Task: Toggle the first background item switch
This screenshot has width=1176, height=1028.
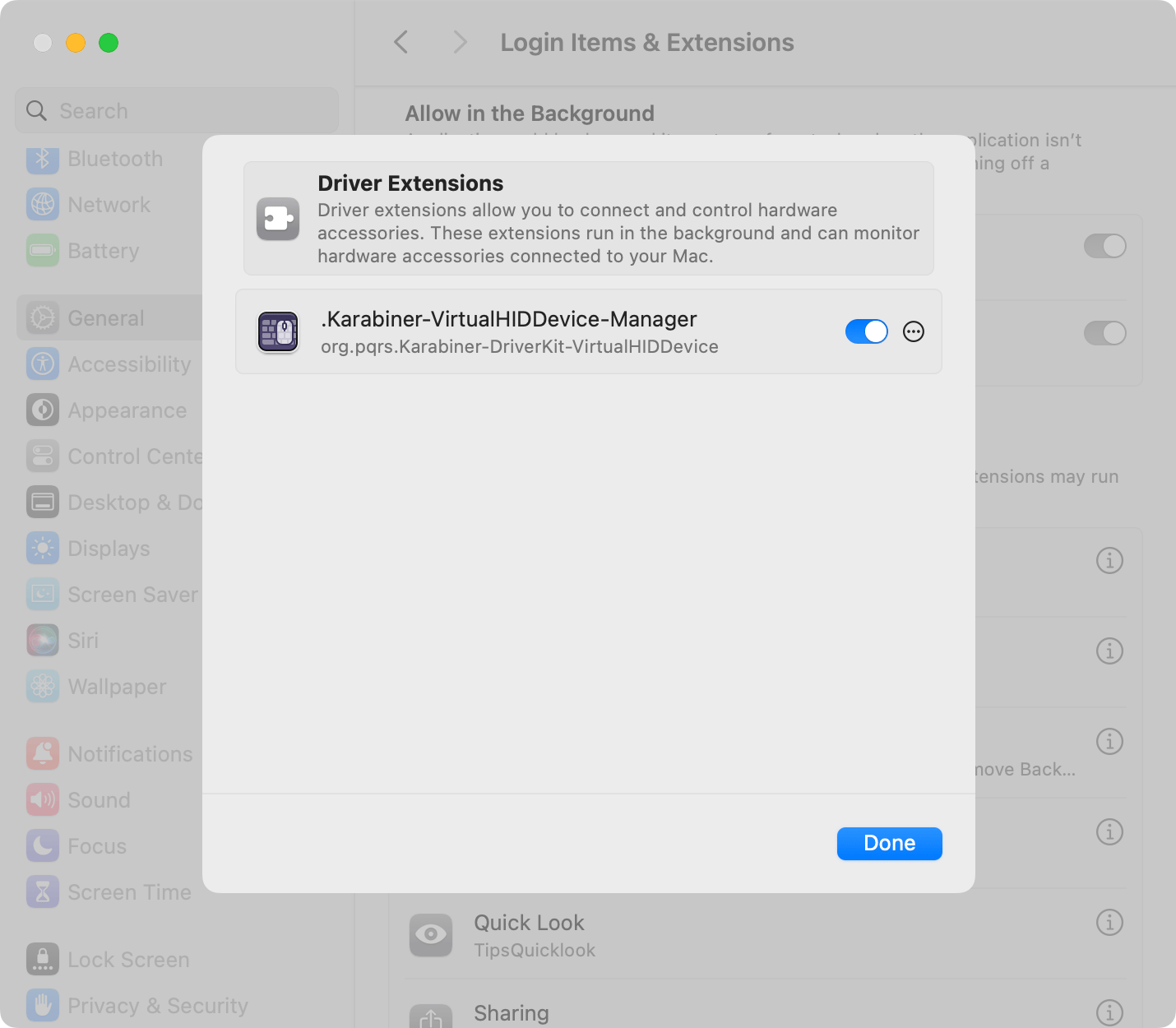Action: click(1104, 246)
